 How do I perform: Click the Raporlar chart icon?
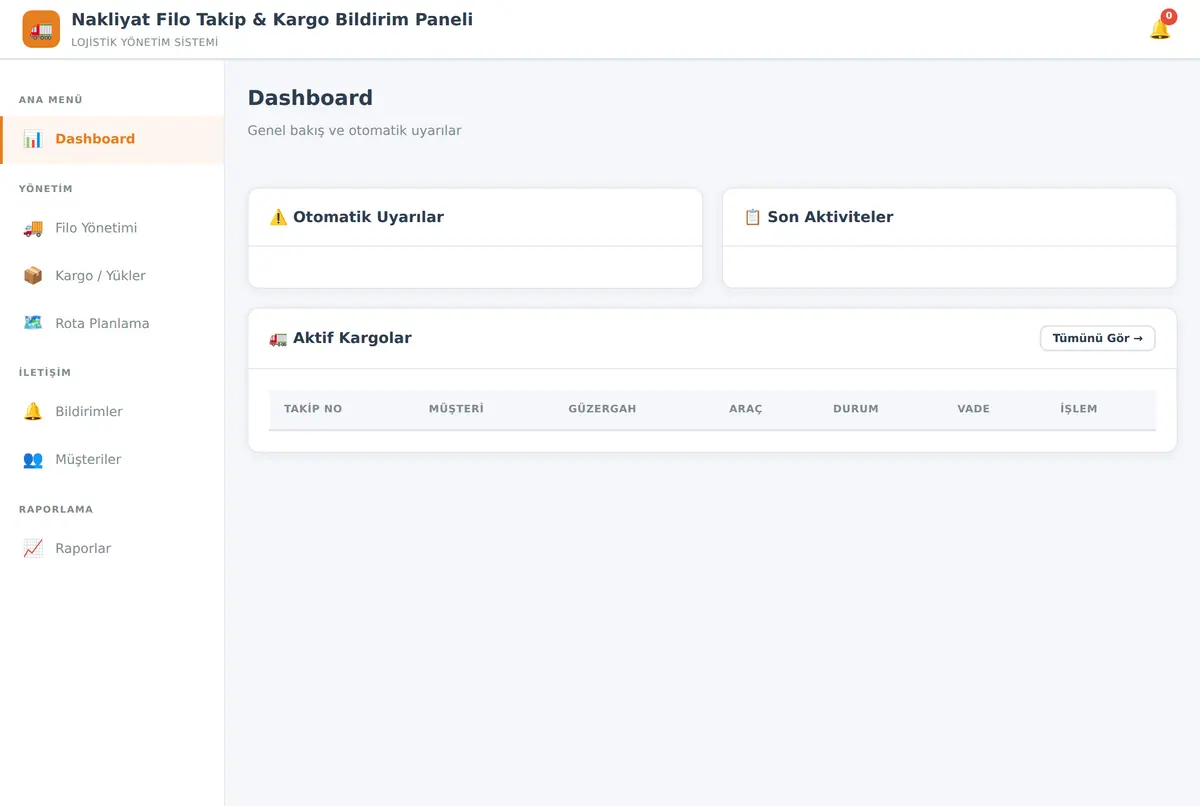[x=33, y=548]
